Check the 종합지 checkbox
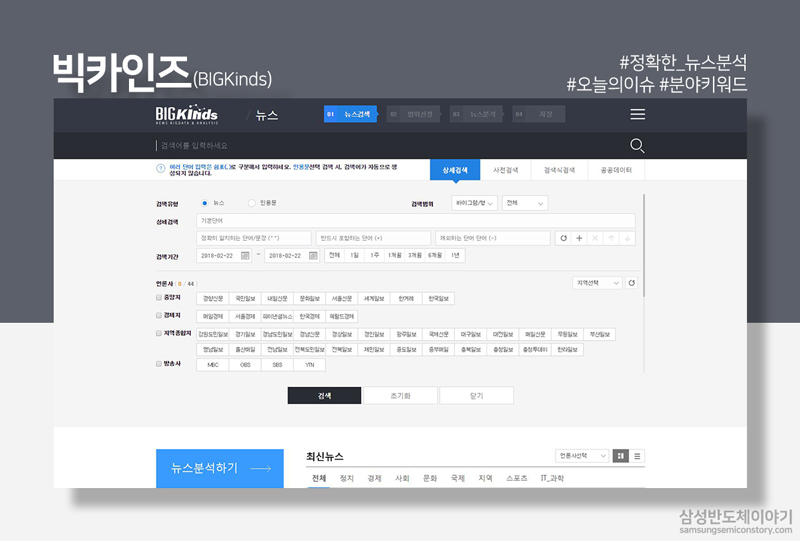The width and height of the screenshot is (800, 541). (x=159, y=297)
